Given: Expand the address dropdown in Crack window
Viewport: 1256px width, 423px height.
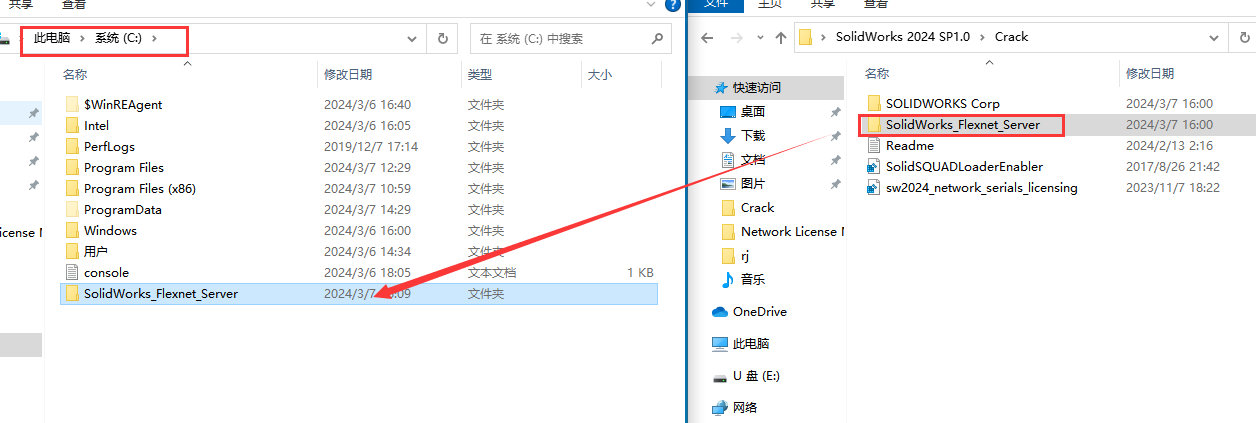Looking at the screenshot, I should [1214, 37].
